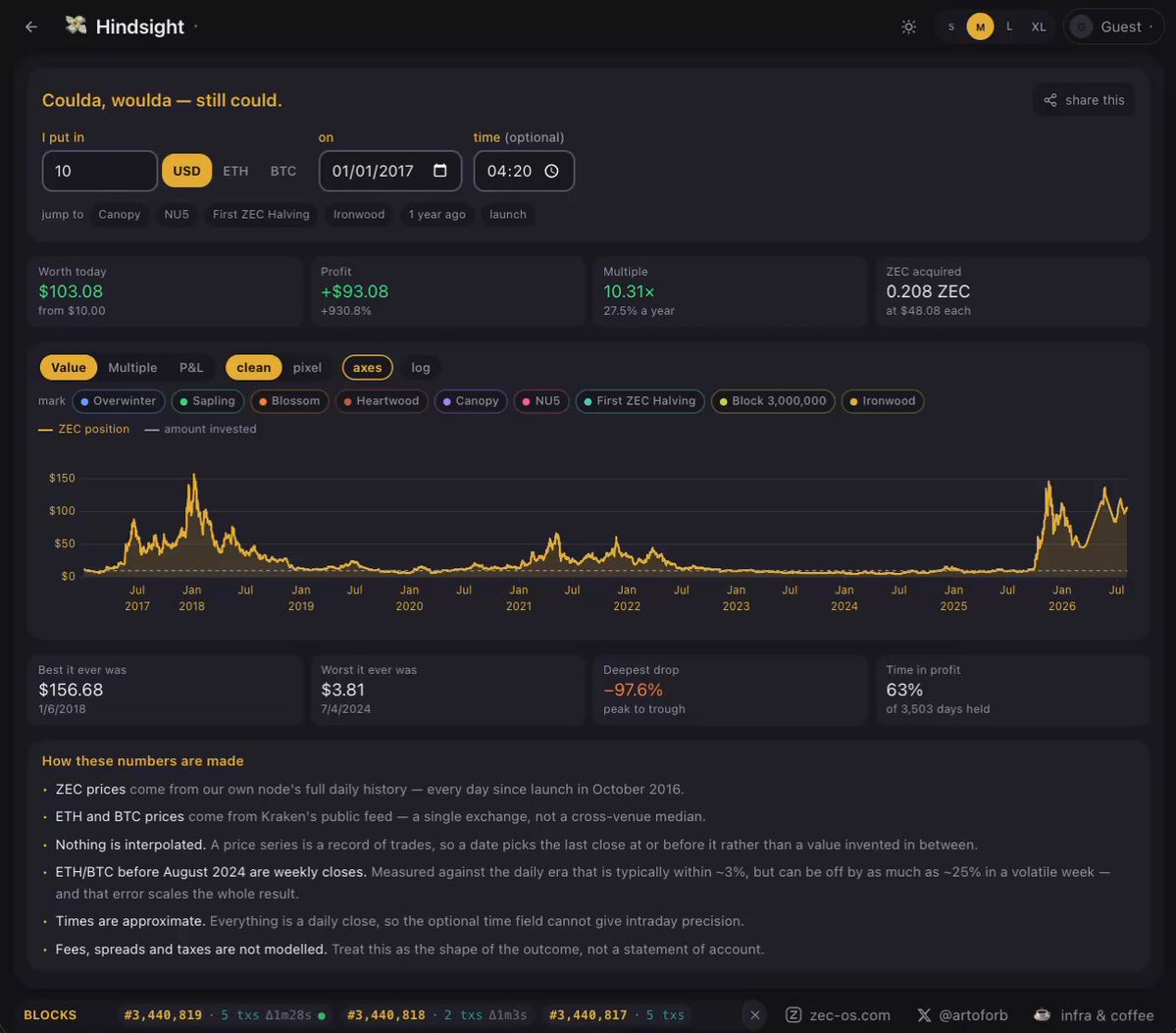1176x1033 pixels.
Task: Click the amount input showing 10
Action: point(100,171)
